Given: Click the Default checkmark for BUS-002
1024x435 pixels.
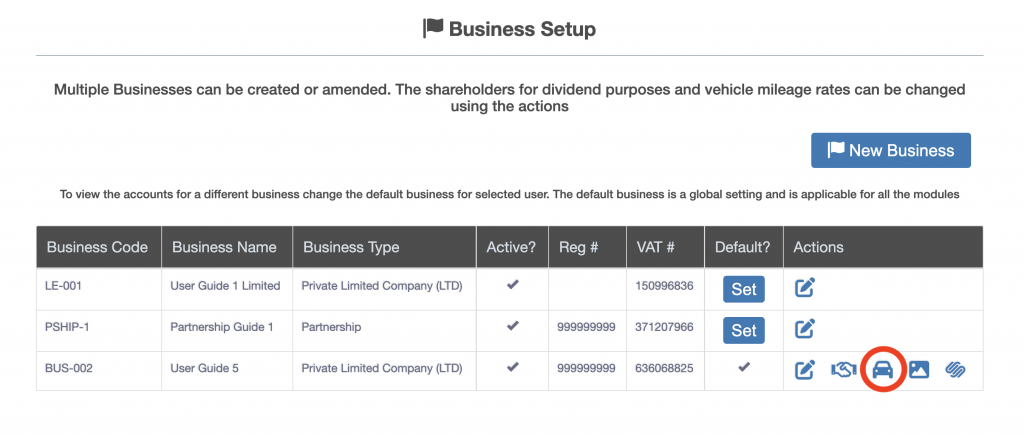Looking at the screenshot, I should [743, 367].
